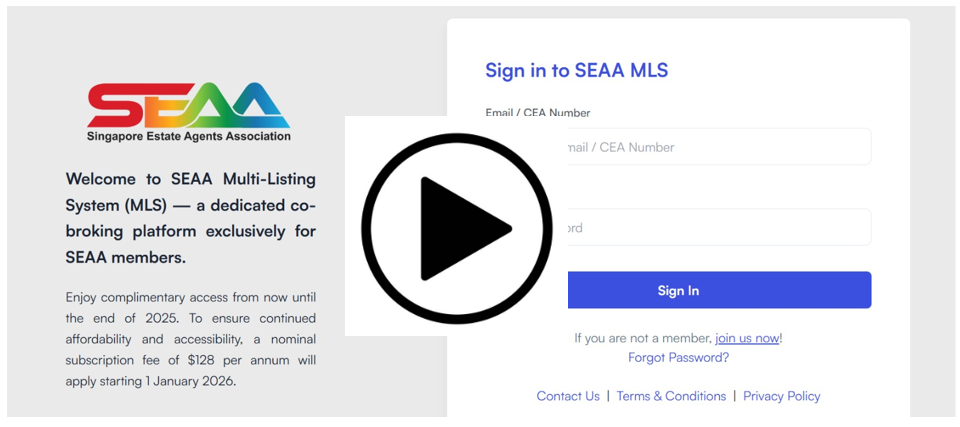The width and height of the screenshot is (960, 427).
Task: Open the Terms & Conditions link
Action: point(671,396)
